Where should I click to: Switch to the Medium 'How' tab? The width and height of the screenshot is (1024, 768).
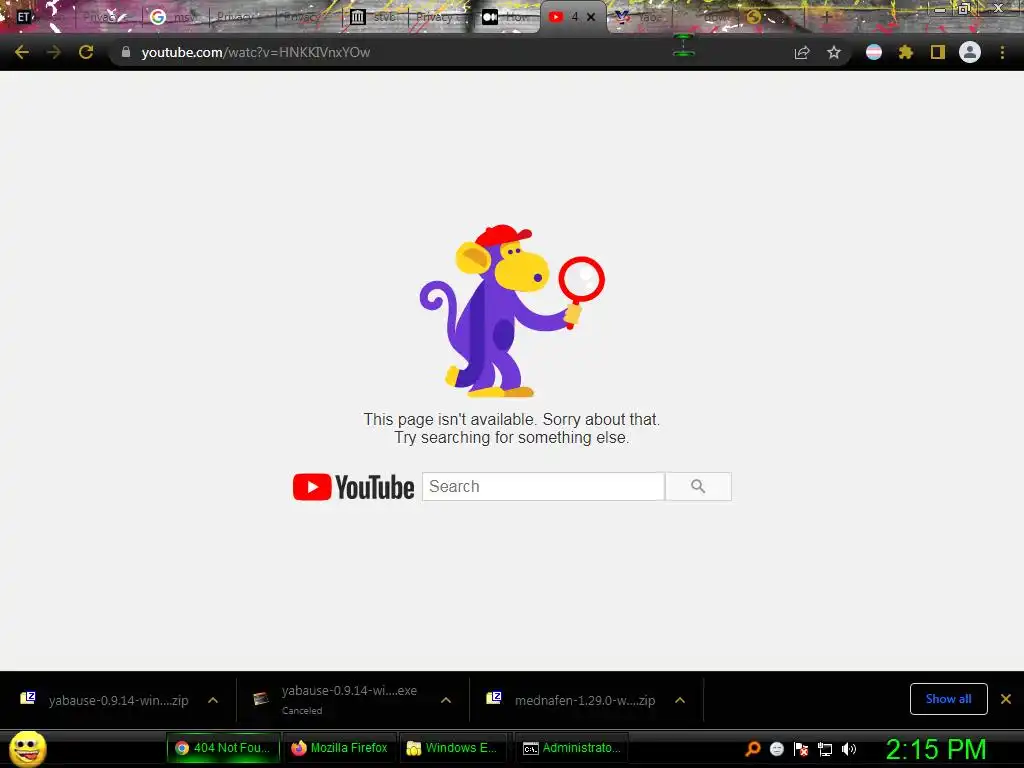(506, 17)
